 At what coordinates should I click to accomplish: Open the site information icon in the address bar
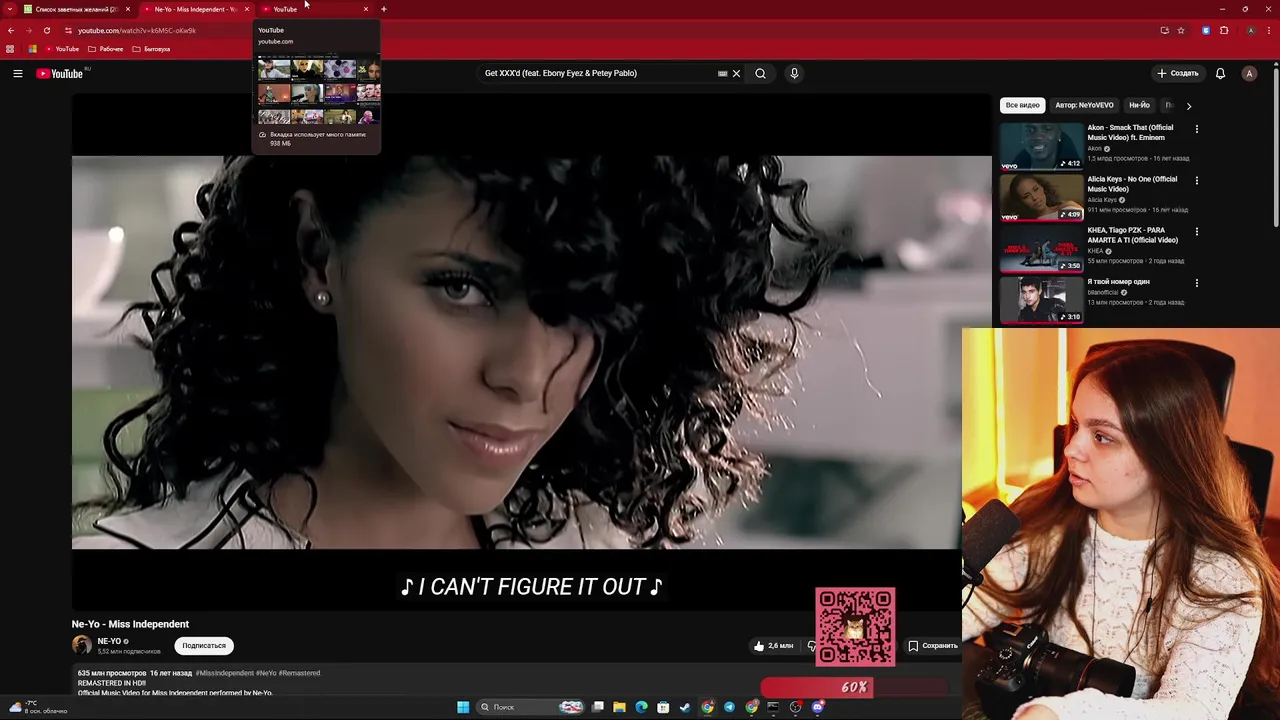[68, 30]
